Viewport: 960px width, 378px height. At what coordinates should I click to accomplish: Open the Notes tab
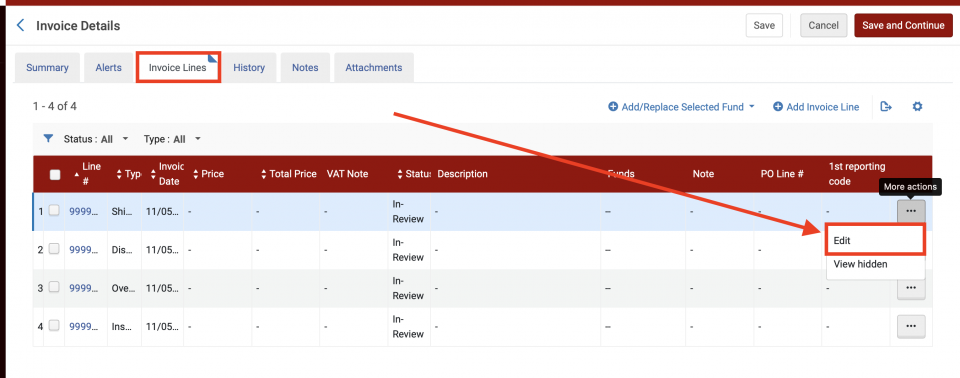click(305, 68)
